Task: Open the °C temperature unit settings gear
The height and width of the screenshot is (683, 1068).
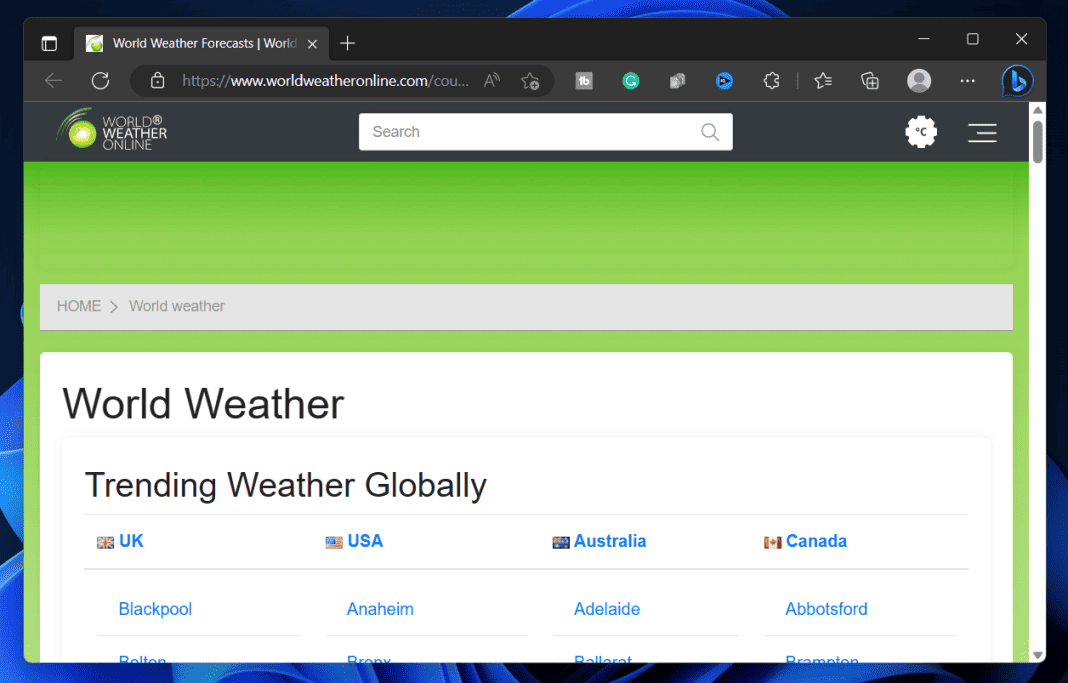Action: coord(920,131)
